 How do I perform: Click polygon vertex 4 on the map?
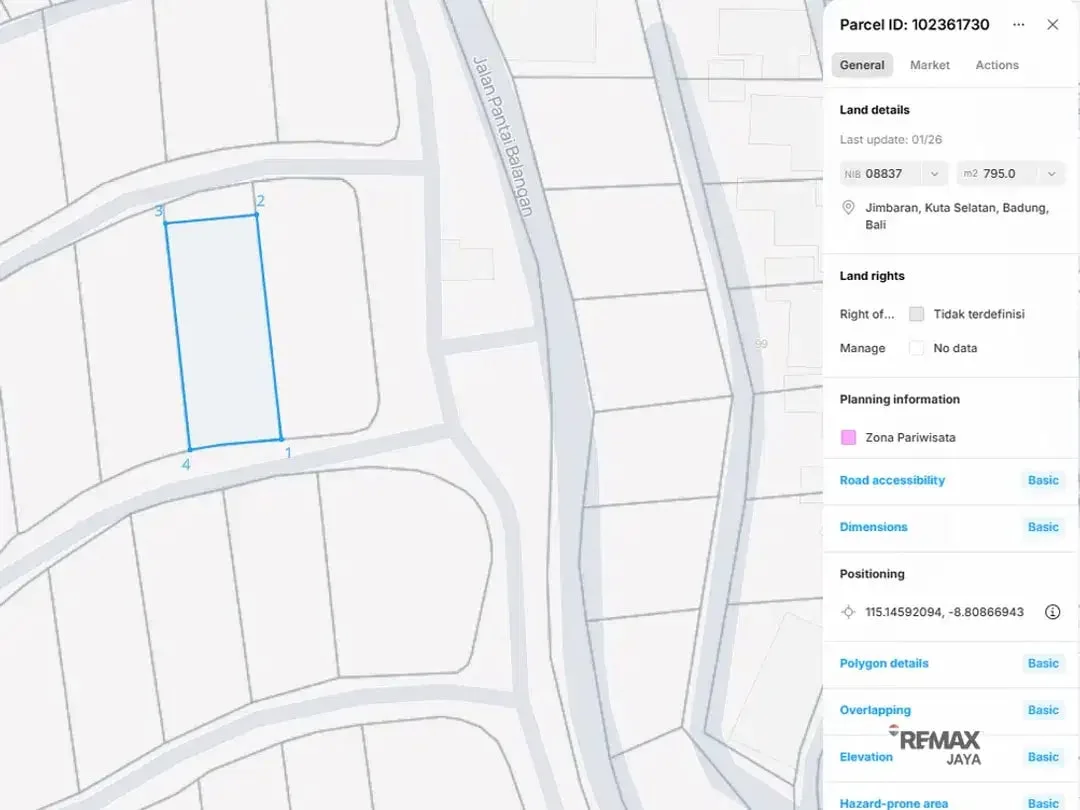pos(191,449)
